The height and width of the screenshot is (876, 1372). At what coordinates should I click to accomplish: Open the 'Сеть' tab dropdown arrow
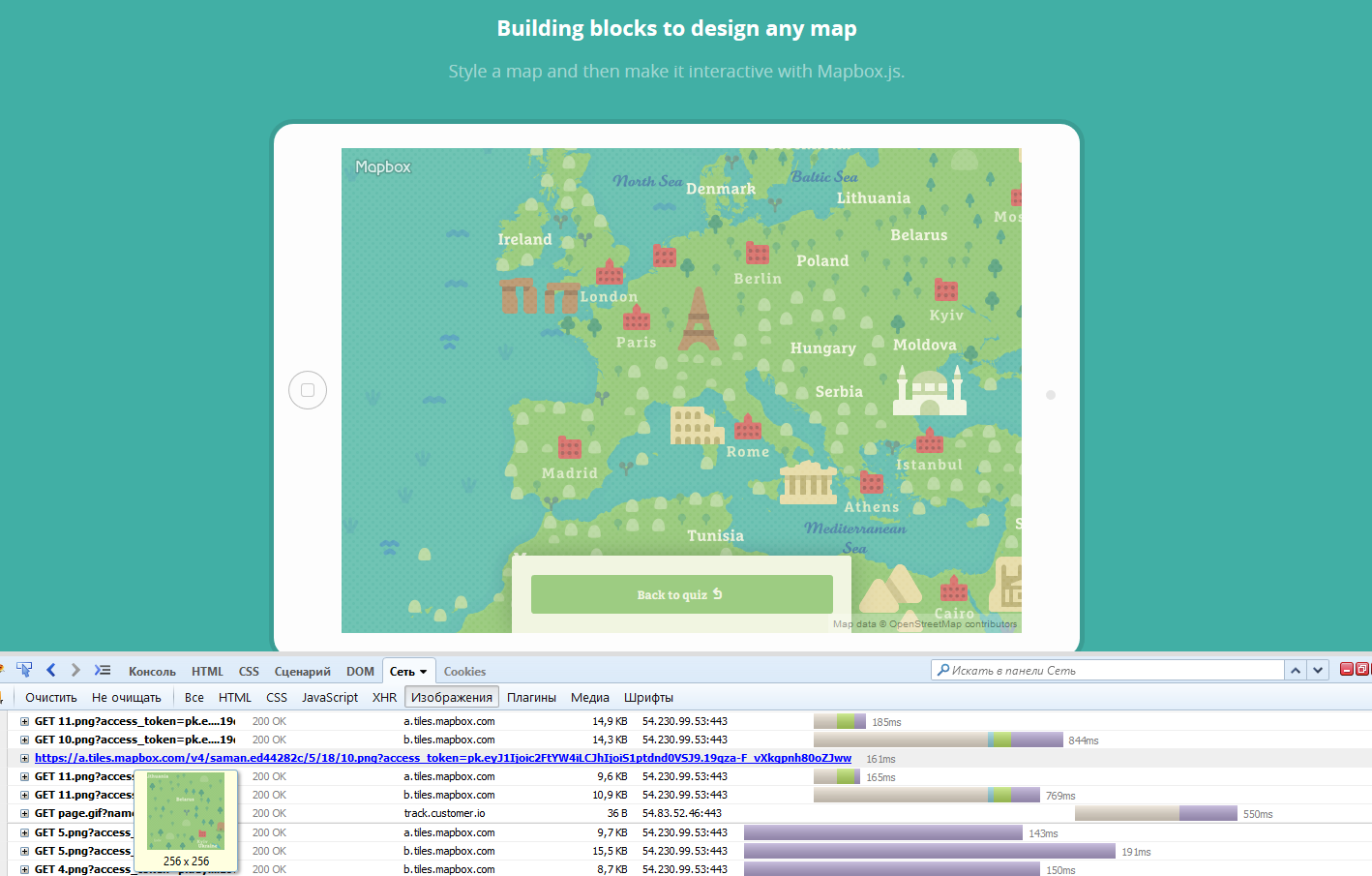pyautogui.click(x=423, y=672)
